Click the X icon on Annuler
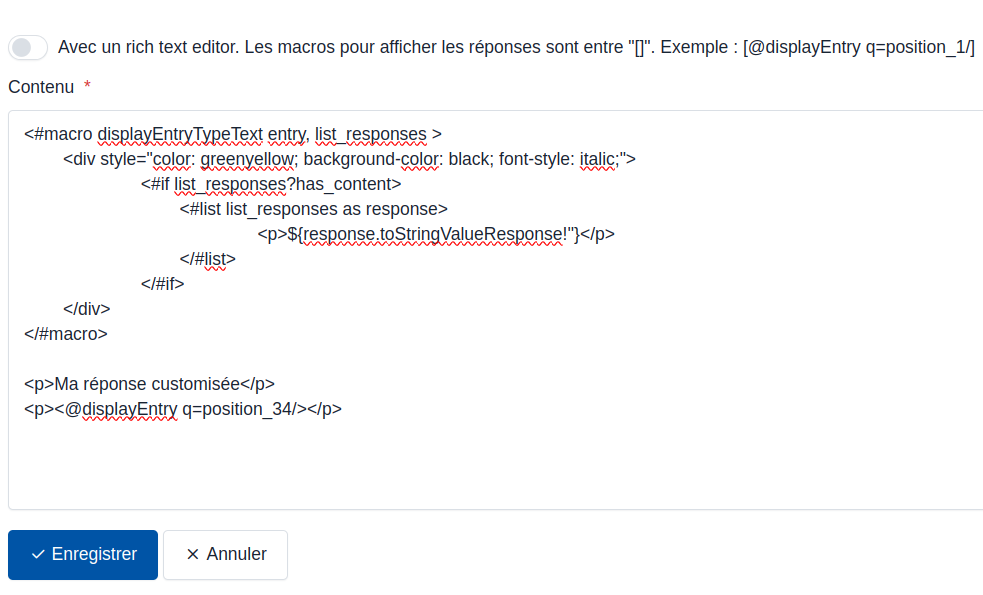 click(193, 554)
